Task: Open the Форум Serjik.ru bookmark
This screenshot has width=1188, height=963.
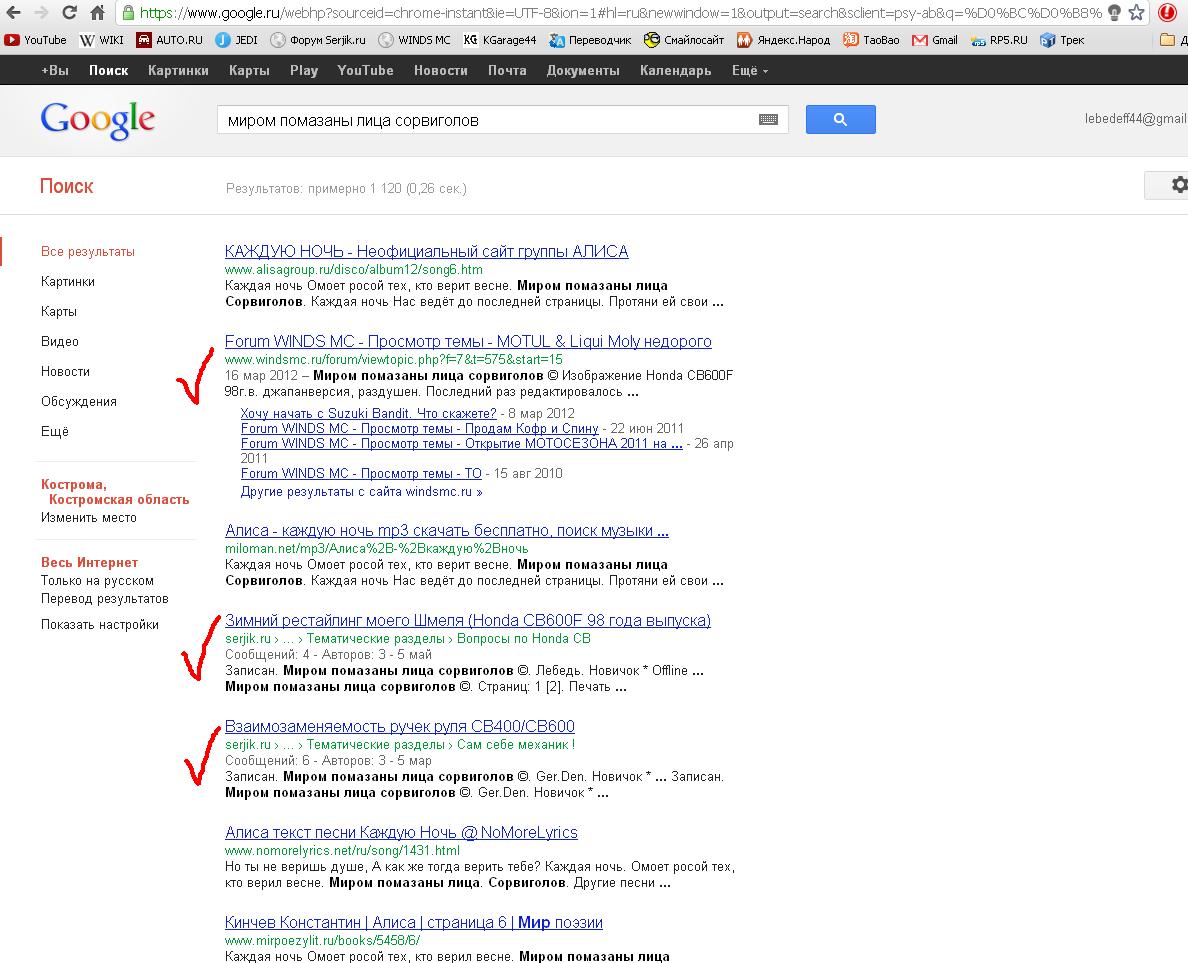Action: (318, 40)
